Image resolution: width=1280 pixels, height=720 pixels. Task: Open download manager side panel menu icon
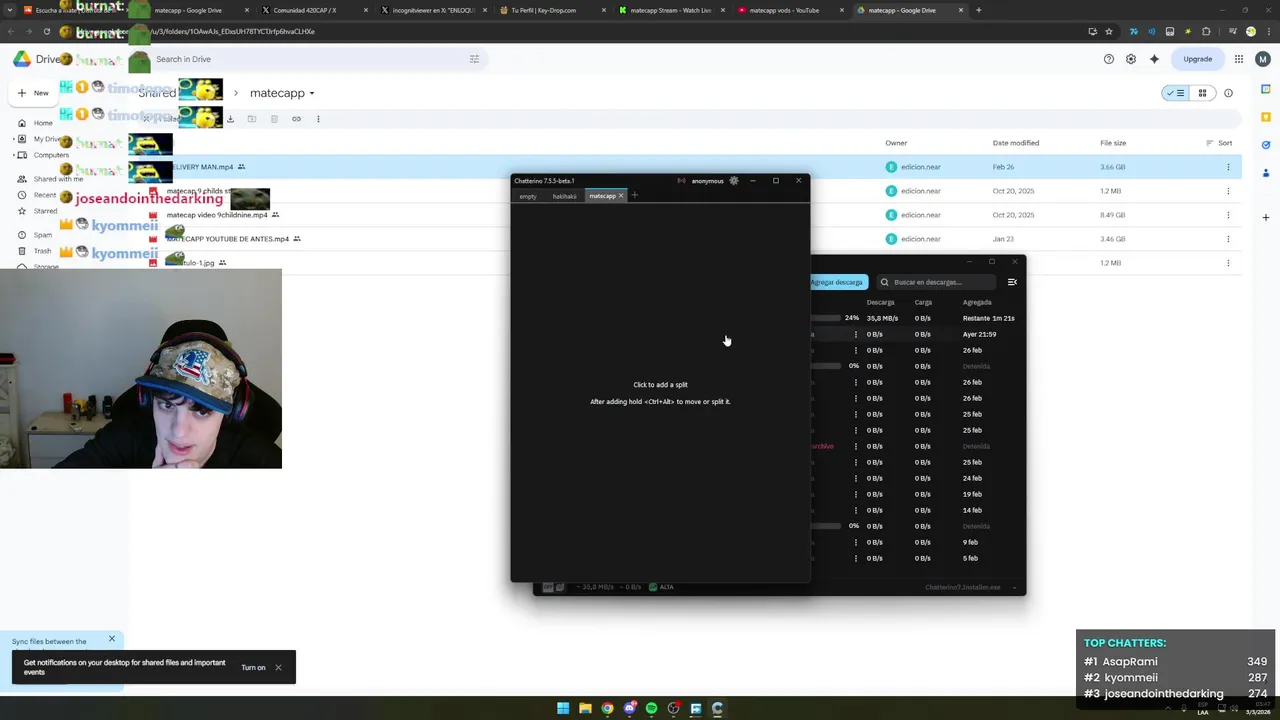click(x=1012, y=282)
